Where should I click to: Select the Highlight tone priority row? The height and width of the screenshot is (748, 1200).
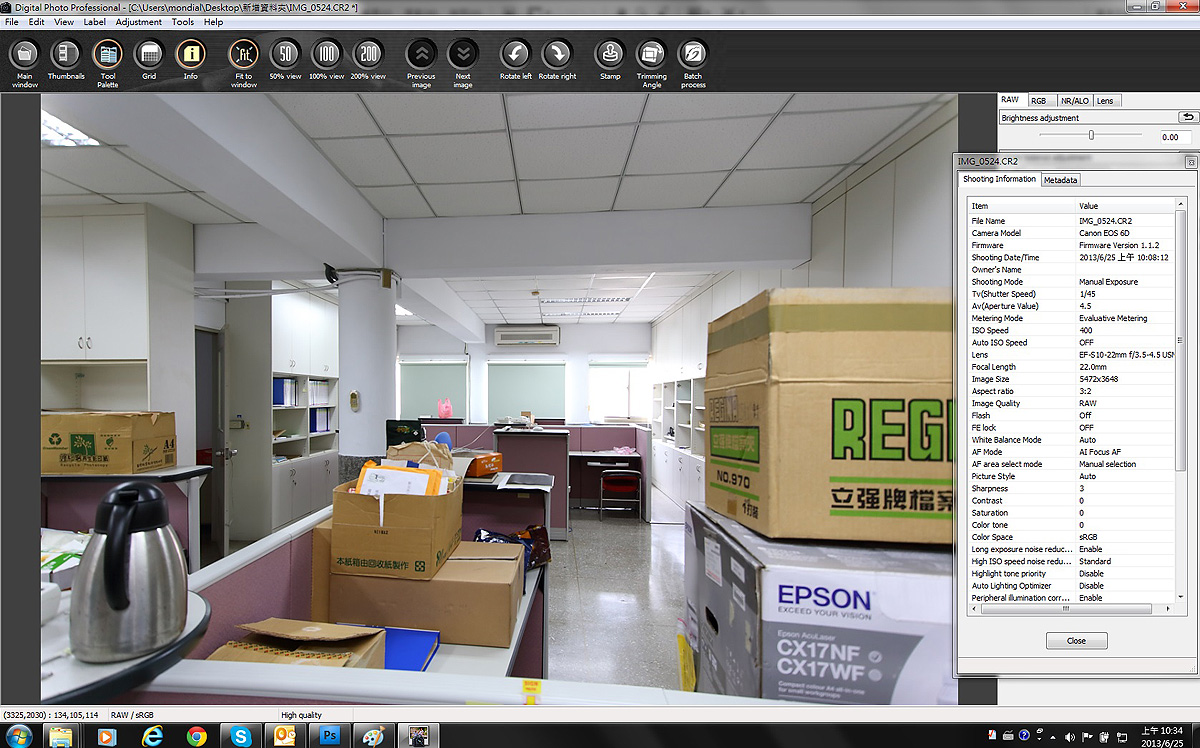[x=1071, y=573]
